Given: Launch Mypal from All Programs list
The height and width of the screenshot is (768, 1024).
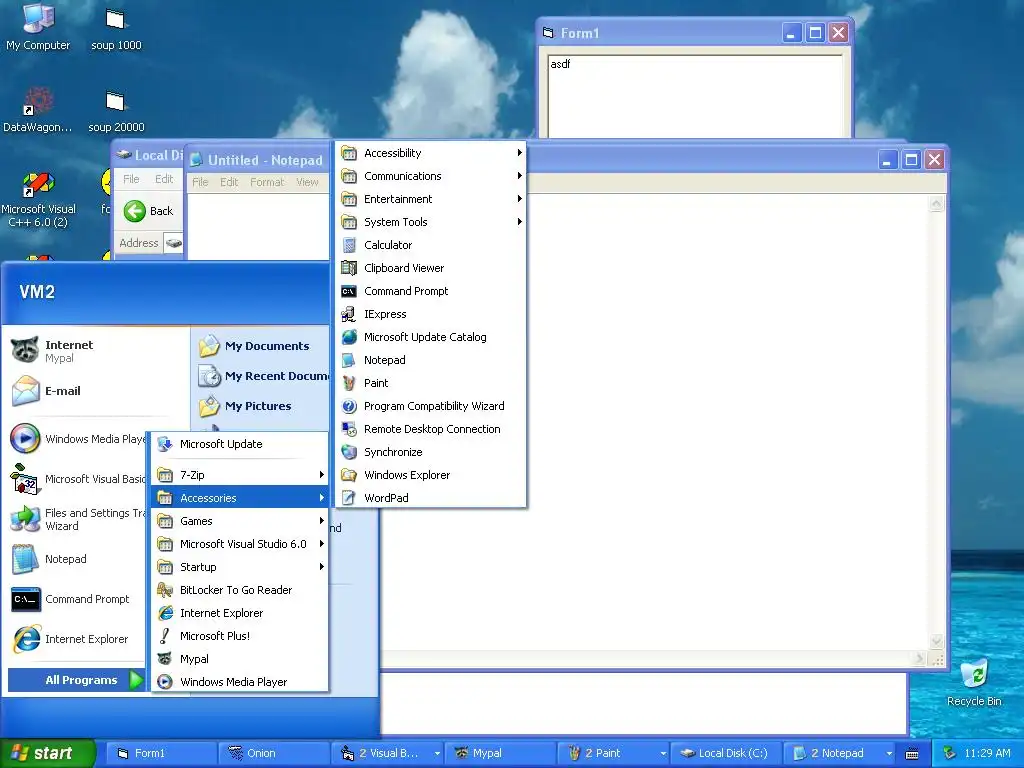Looking at the screenshot, I should click(x=240, y=659).
